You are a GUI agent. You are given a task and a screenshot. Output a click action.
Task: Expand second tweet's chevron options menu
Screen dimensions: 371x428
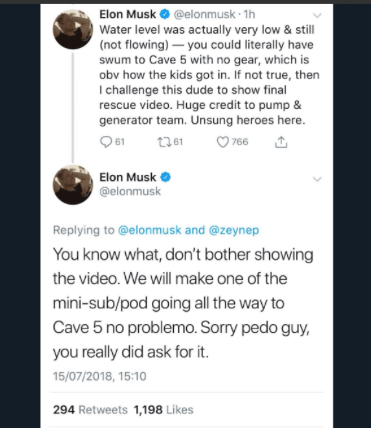coord(318,179)
